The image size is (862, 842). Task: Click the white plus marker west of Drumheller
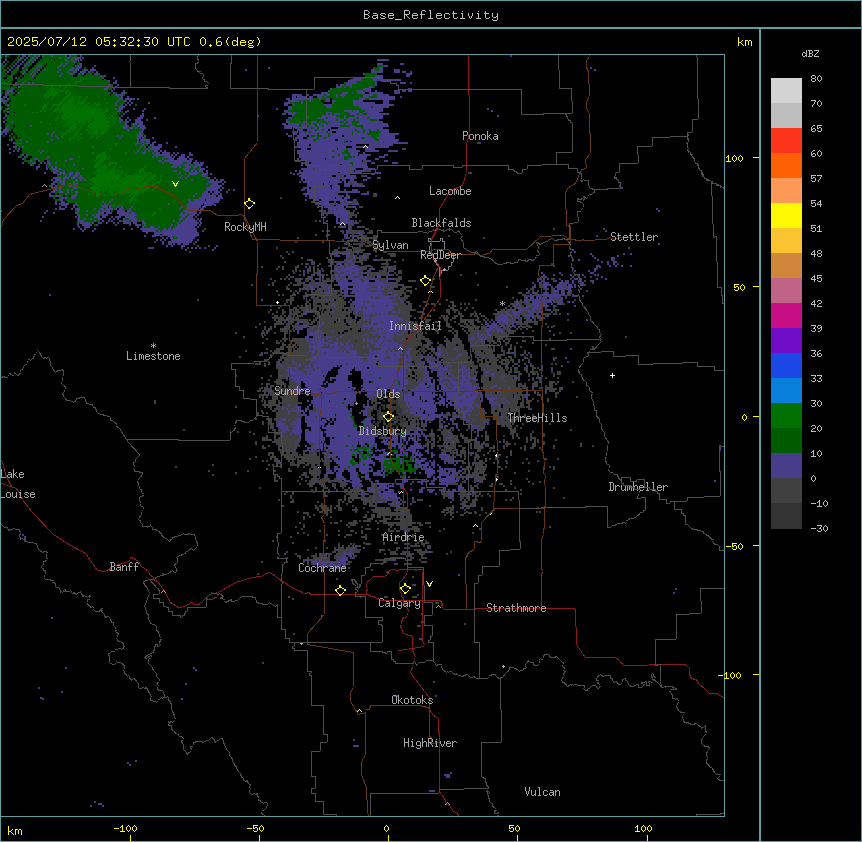point(612,375)
